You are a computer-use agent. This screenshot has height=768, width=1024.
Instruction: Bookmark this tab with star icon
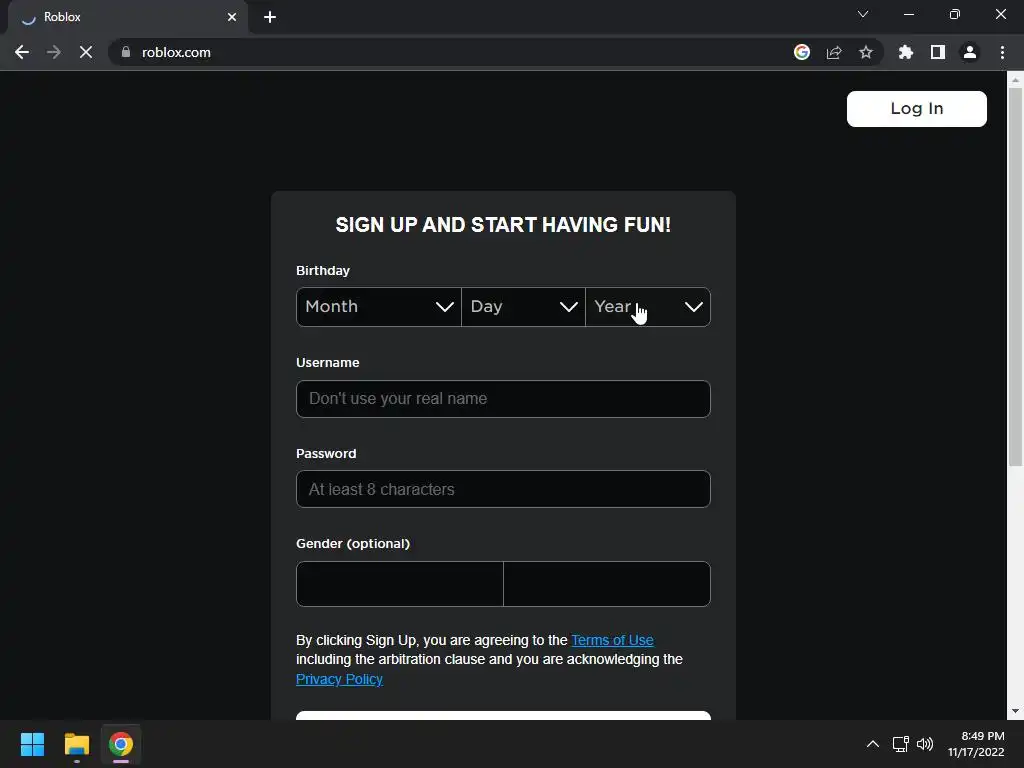(866, 52)
